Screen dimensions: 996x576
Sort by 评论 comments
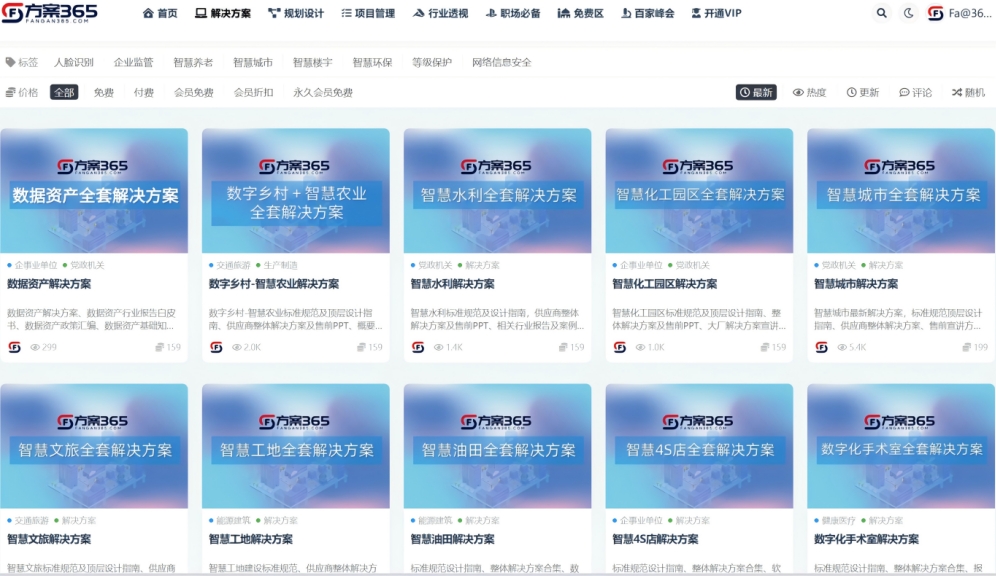[915, 92]
